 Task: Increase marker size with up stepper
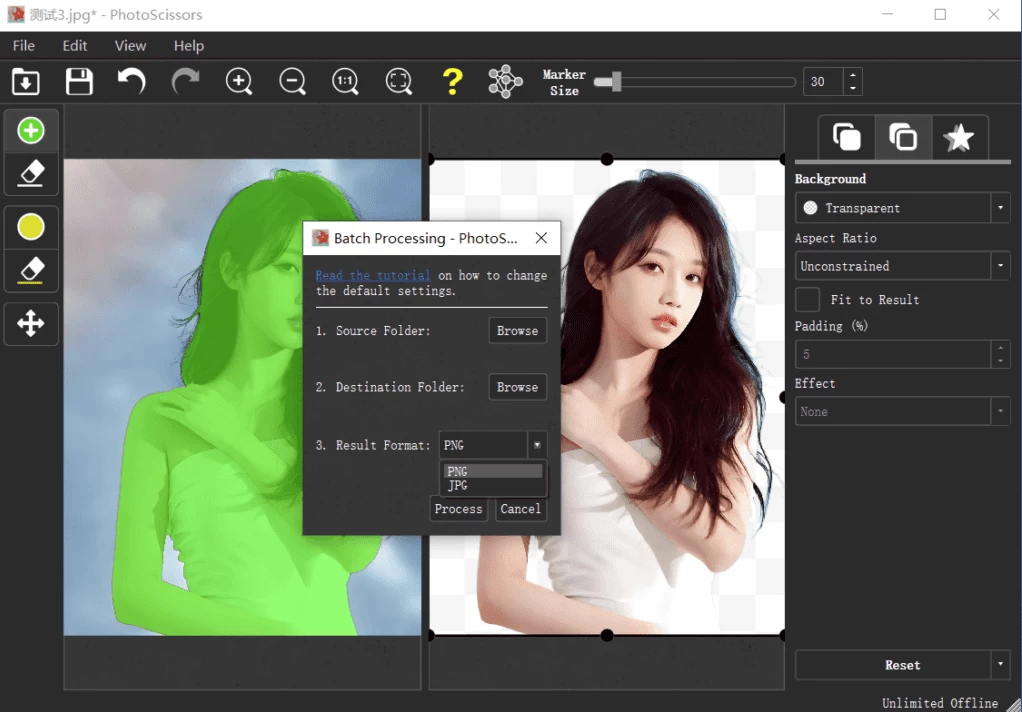tap(853, 75)
